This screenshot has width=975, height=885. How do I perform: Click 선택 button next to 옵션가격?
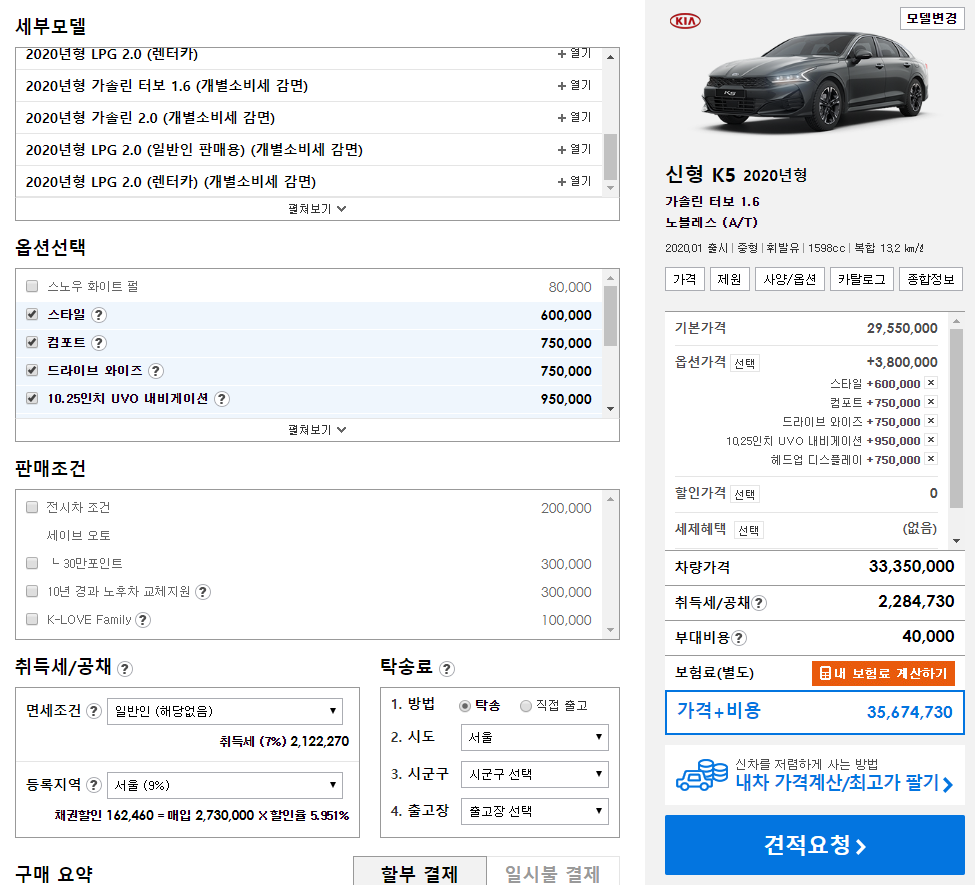pos(744,363)
